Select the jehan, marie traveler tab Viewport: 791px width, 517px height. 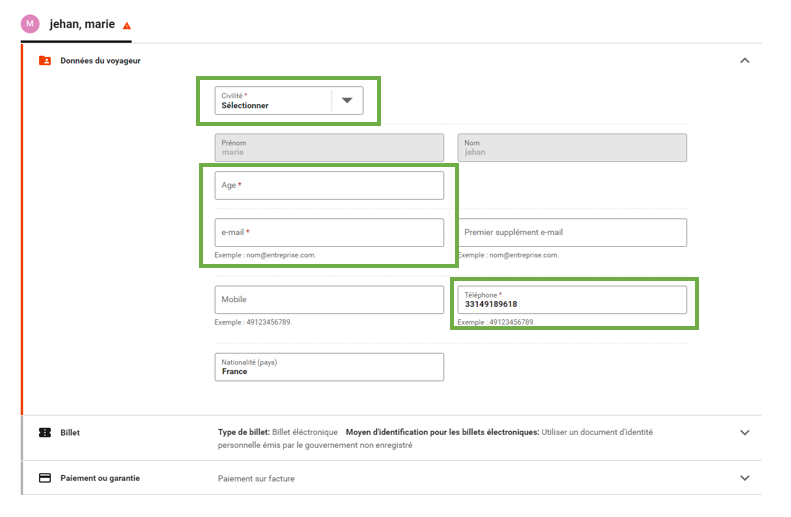tap(82, 24)
